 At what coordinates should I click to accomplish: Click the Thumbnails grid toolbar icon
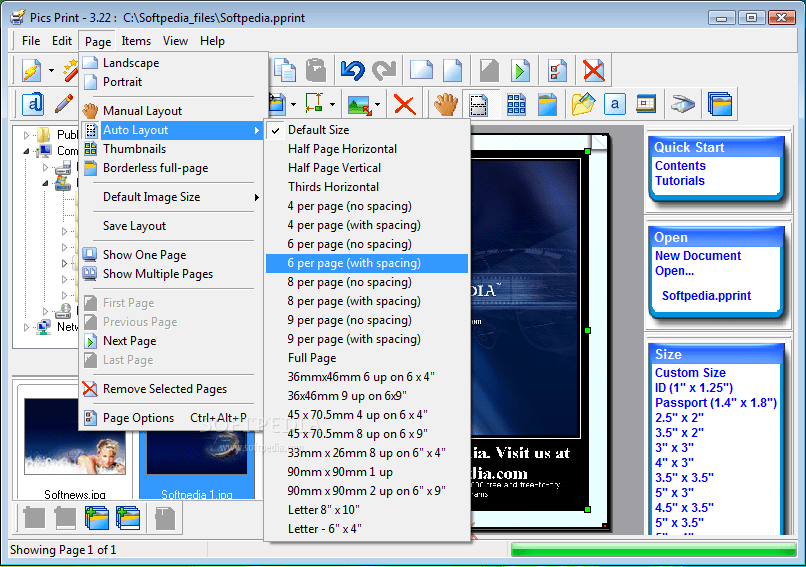tap(515, 104)
